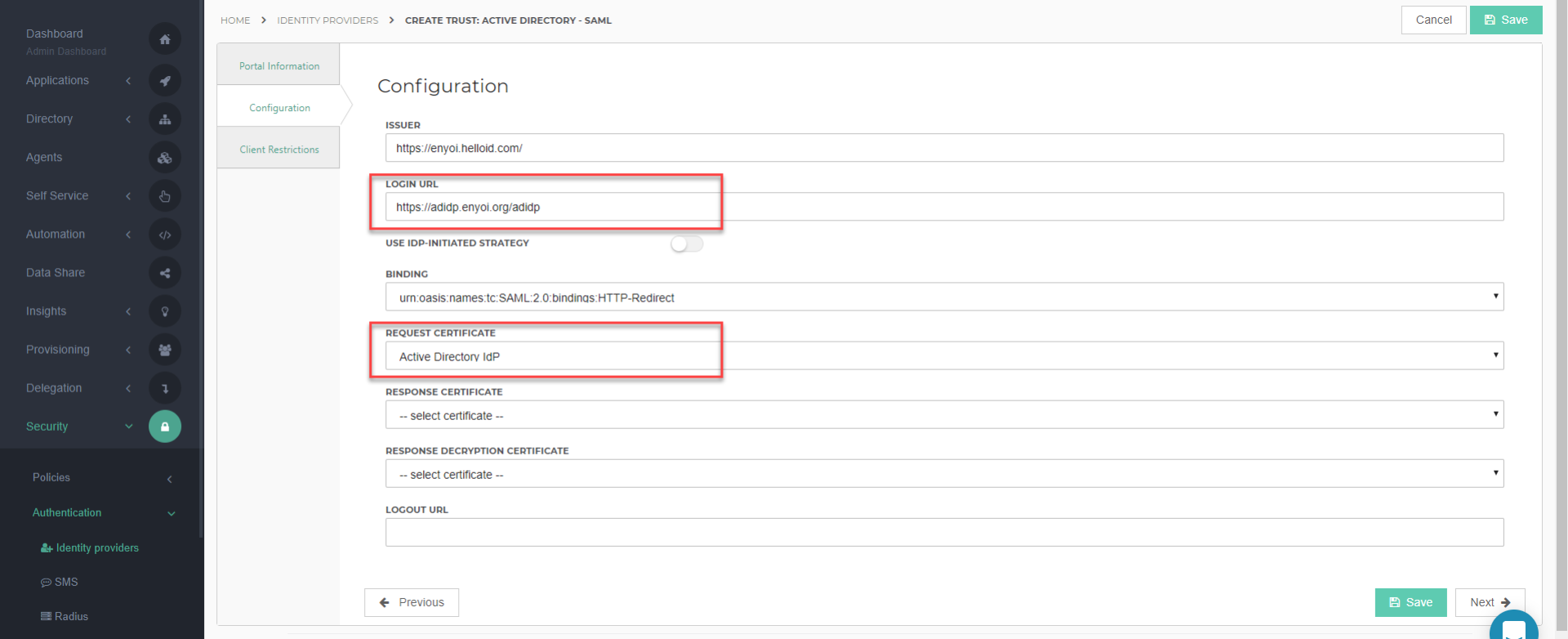Open the chat widget bubble
This screenshot has width=1568, height=639.
point(1514,628)
